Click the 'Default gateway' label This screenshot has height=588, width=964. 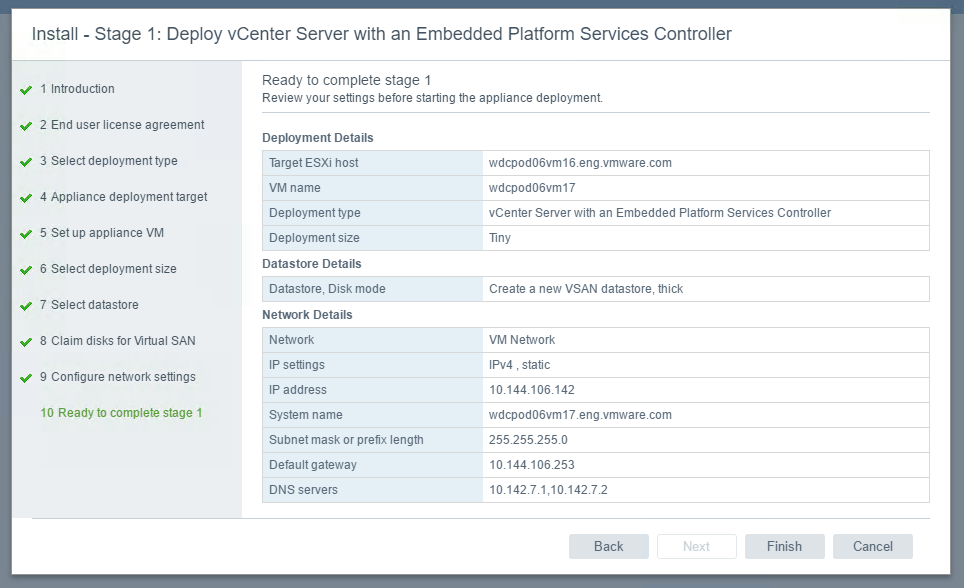point(313,465)
